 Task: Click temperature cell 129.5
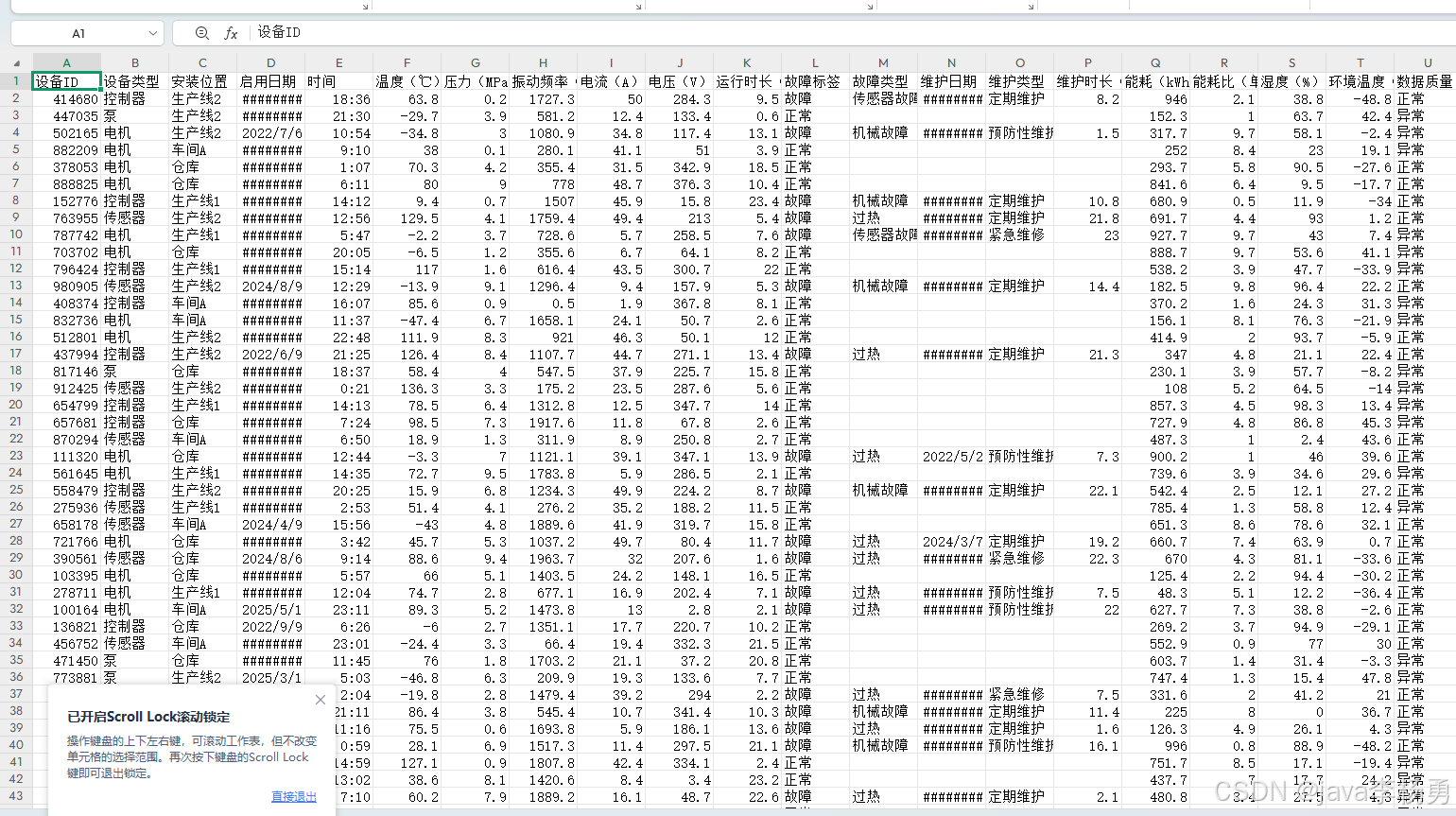[407, 217]
